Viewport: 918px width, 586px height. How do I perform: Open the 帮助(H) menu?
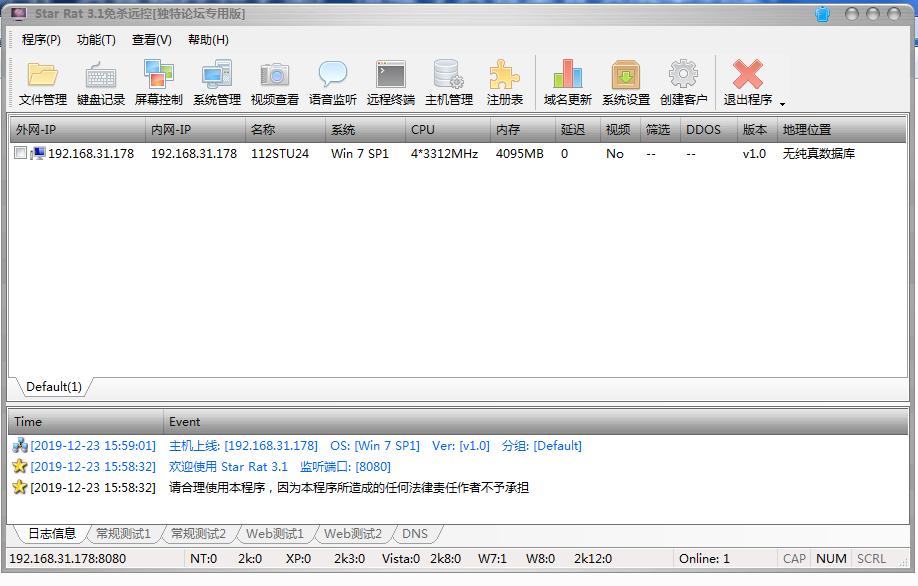pyautogui.click(x=208, y=40)
